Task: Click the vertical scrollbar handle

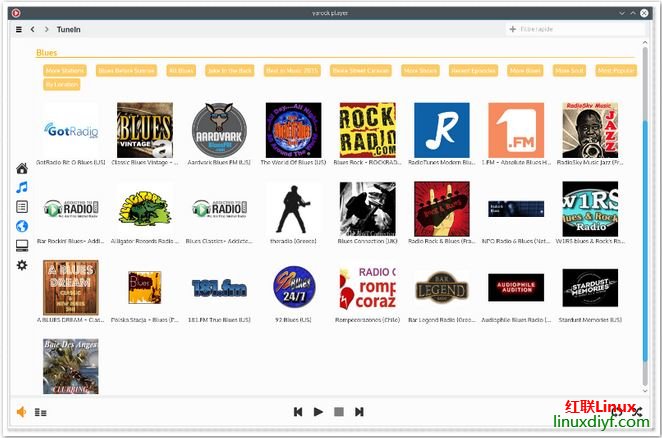Action: point(645,241)
